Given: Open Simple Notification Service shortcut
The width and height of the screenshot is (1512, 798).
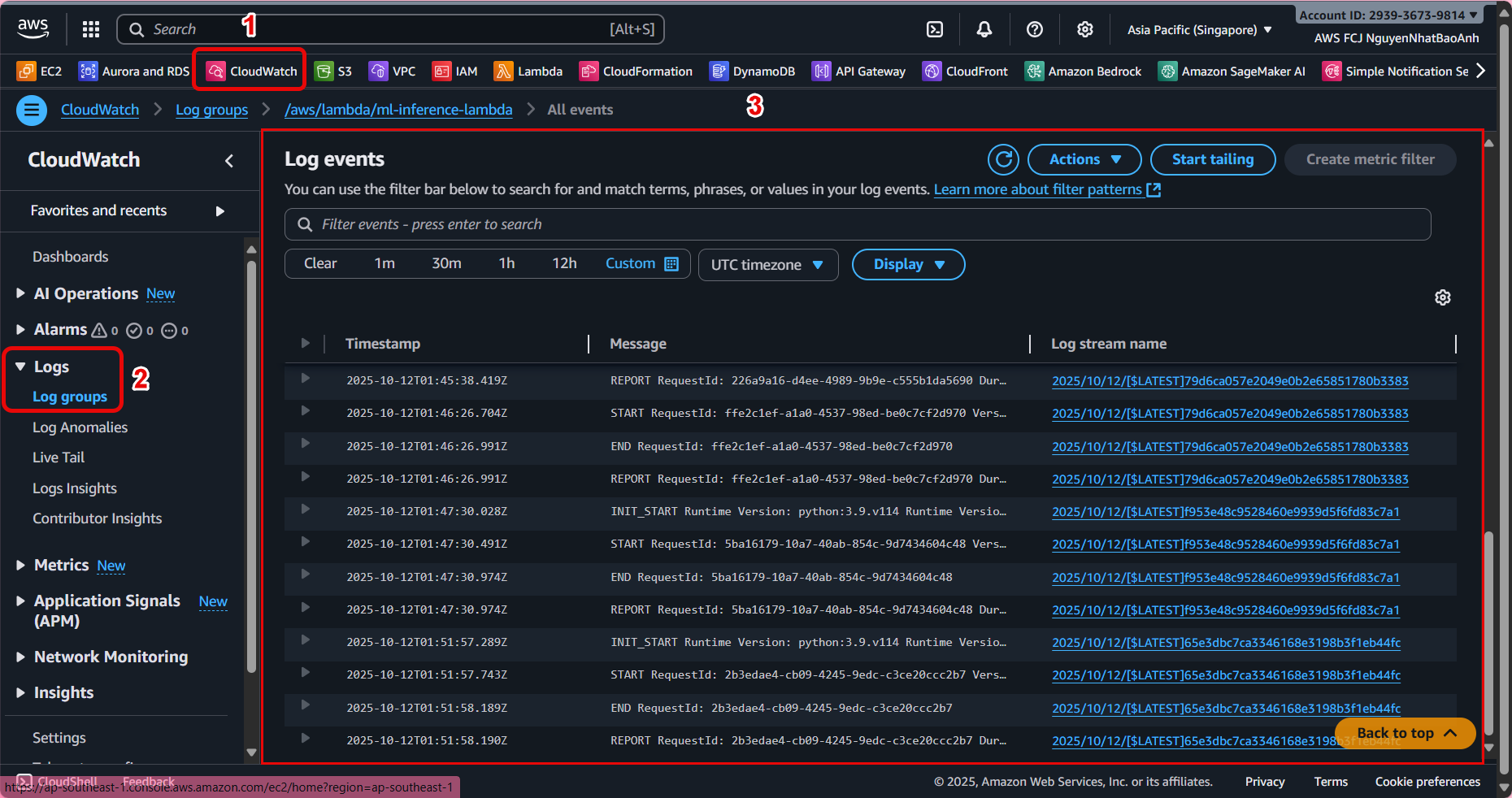Looking at the screenshot, I should point(1396,72).
